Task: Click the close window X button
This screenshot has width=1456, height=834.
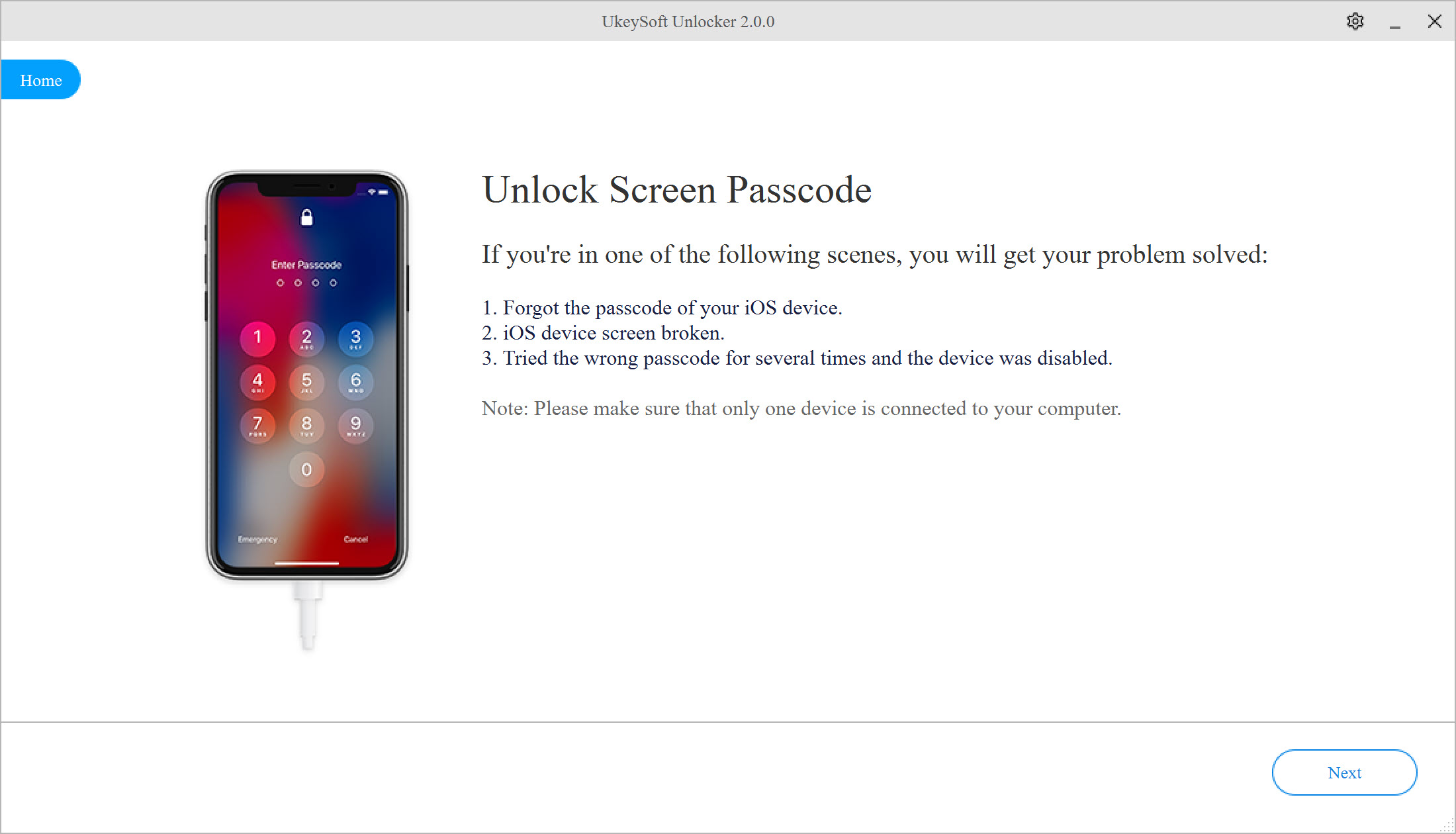Action: point(1435,20)
